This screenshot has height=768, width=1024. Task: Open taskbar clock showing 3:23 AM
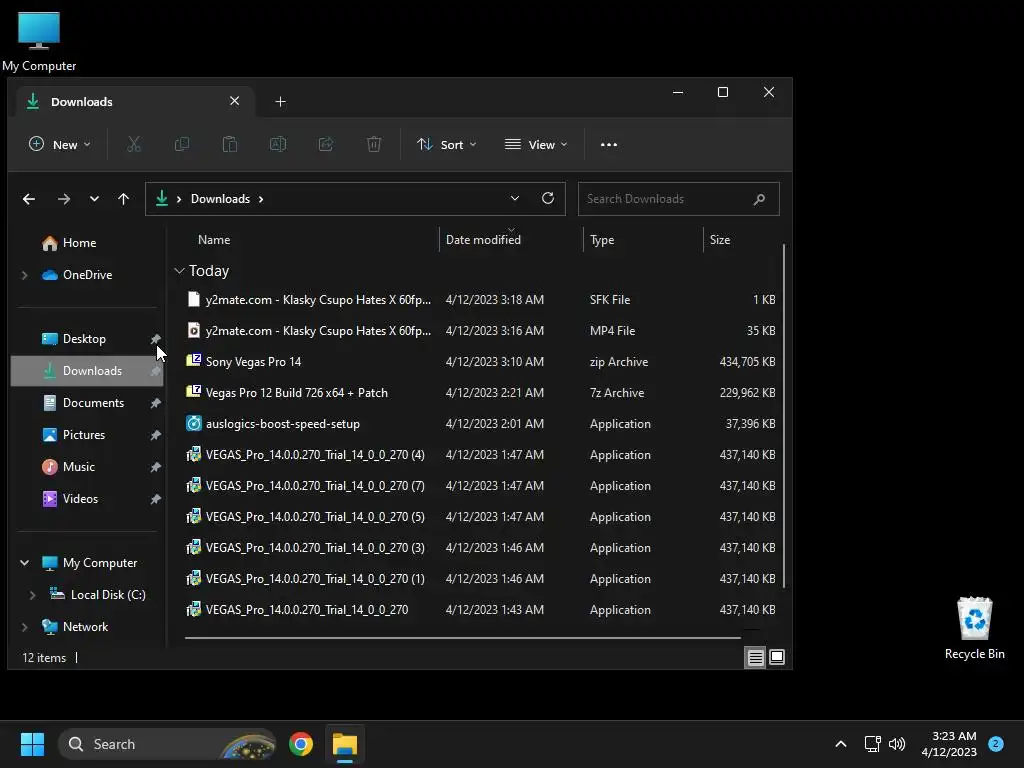click(x=949, y=744)
